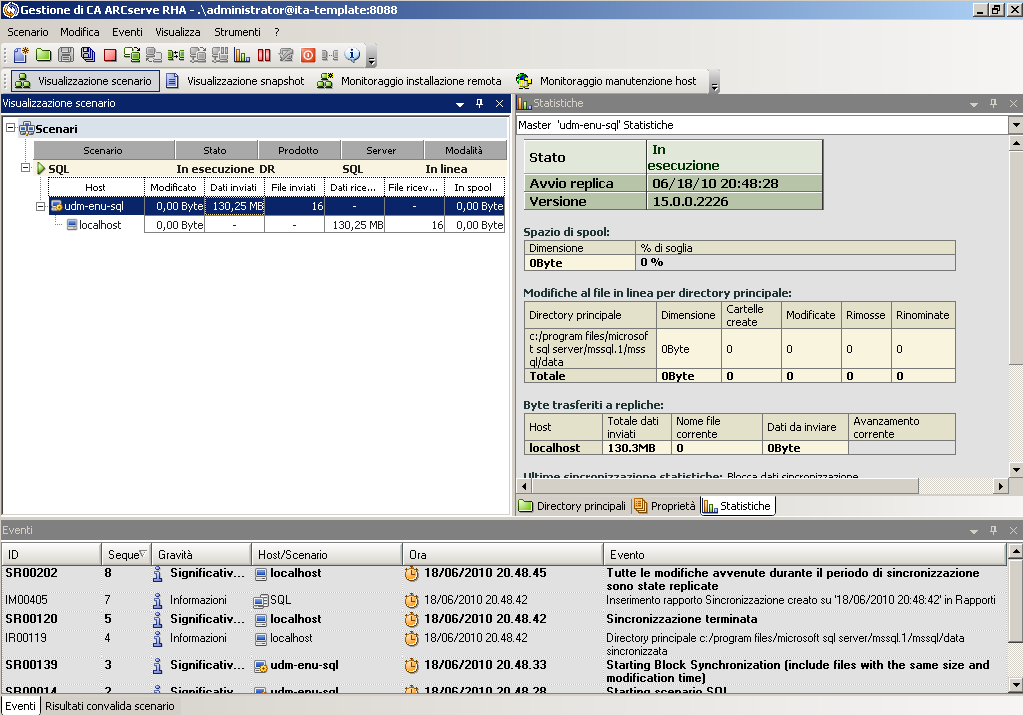Click the statistics horizontal scrollbar thumb
The height and width of the screenshot is (715, 1023).
tap(724, 486)
